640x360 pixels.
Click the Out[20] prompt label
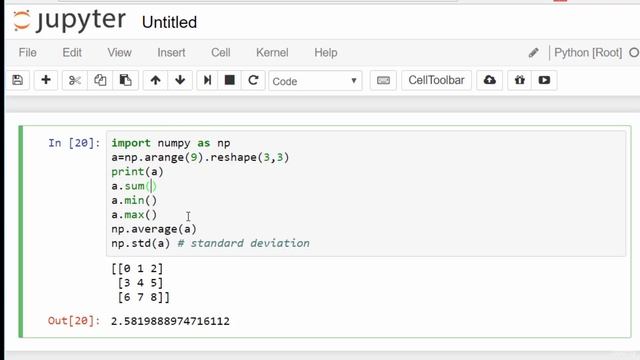pyautogui.click(x=74, y=321)
